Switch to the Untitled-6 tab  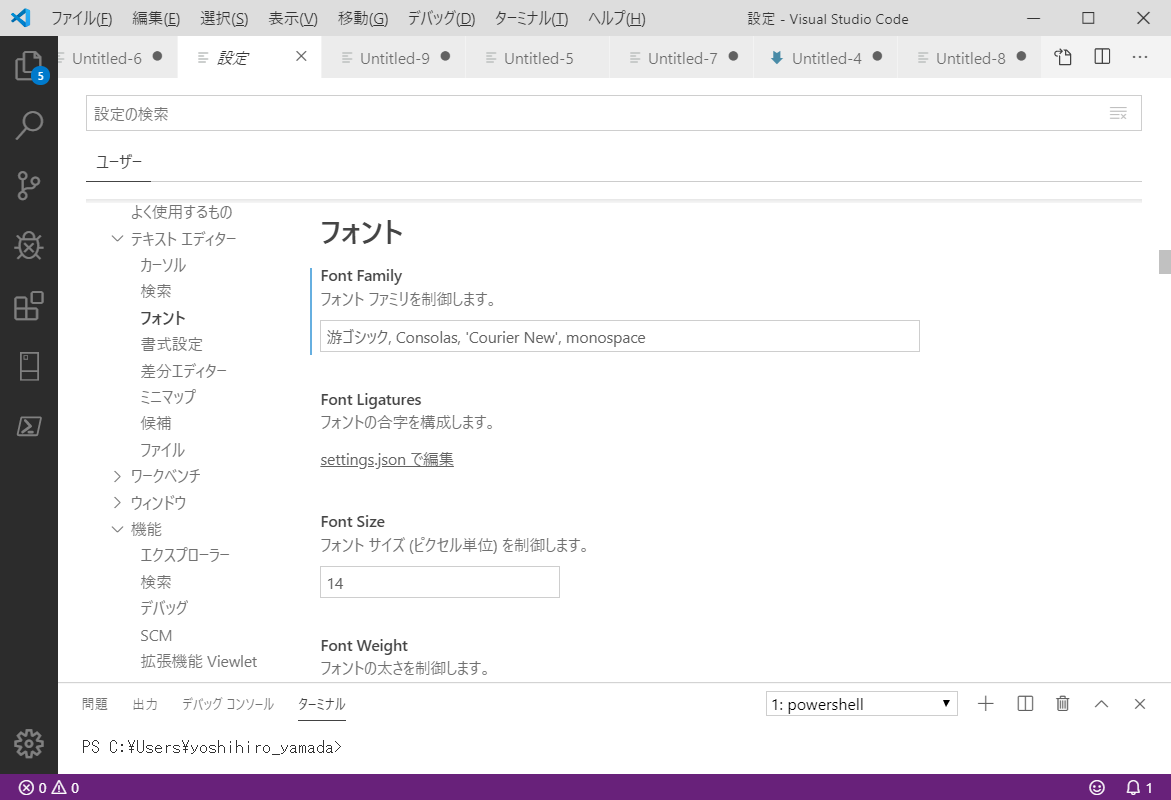pyautogui.click(x=117, y=58)
